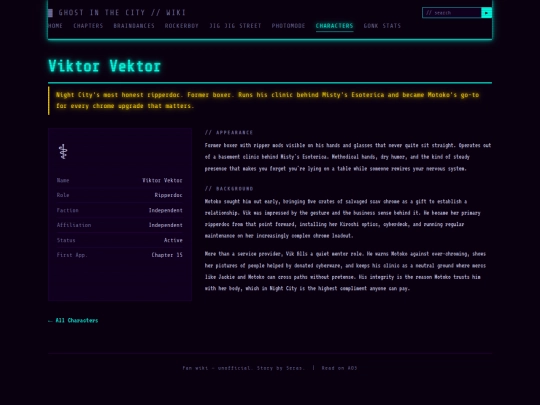Click the Faction row label
The height and width of the screenshot is (405, 540).
click(68, 210)
